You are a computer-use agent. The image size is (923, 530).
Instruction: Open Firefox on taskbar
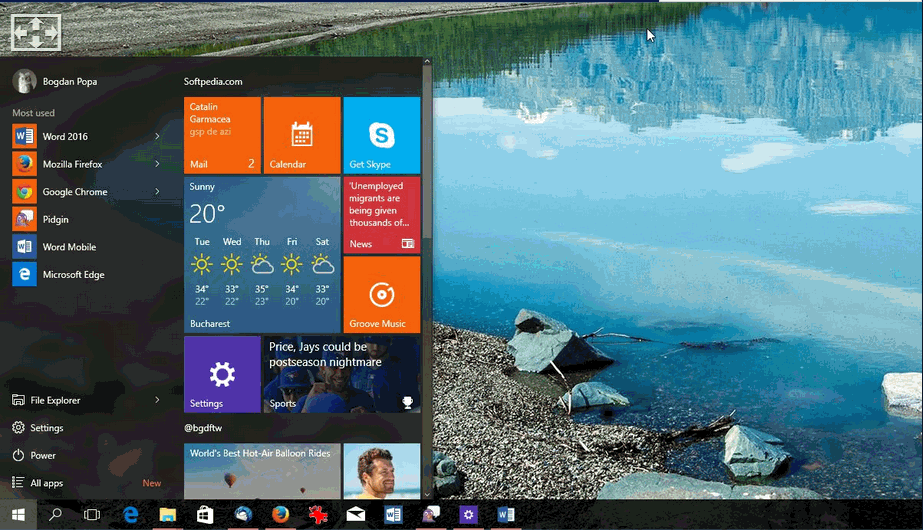[x=280, y=515]
